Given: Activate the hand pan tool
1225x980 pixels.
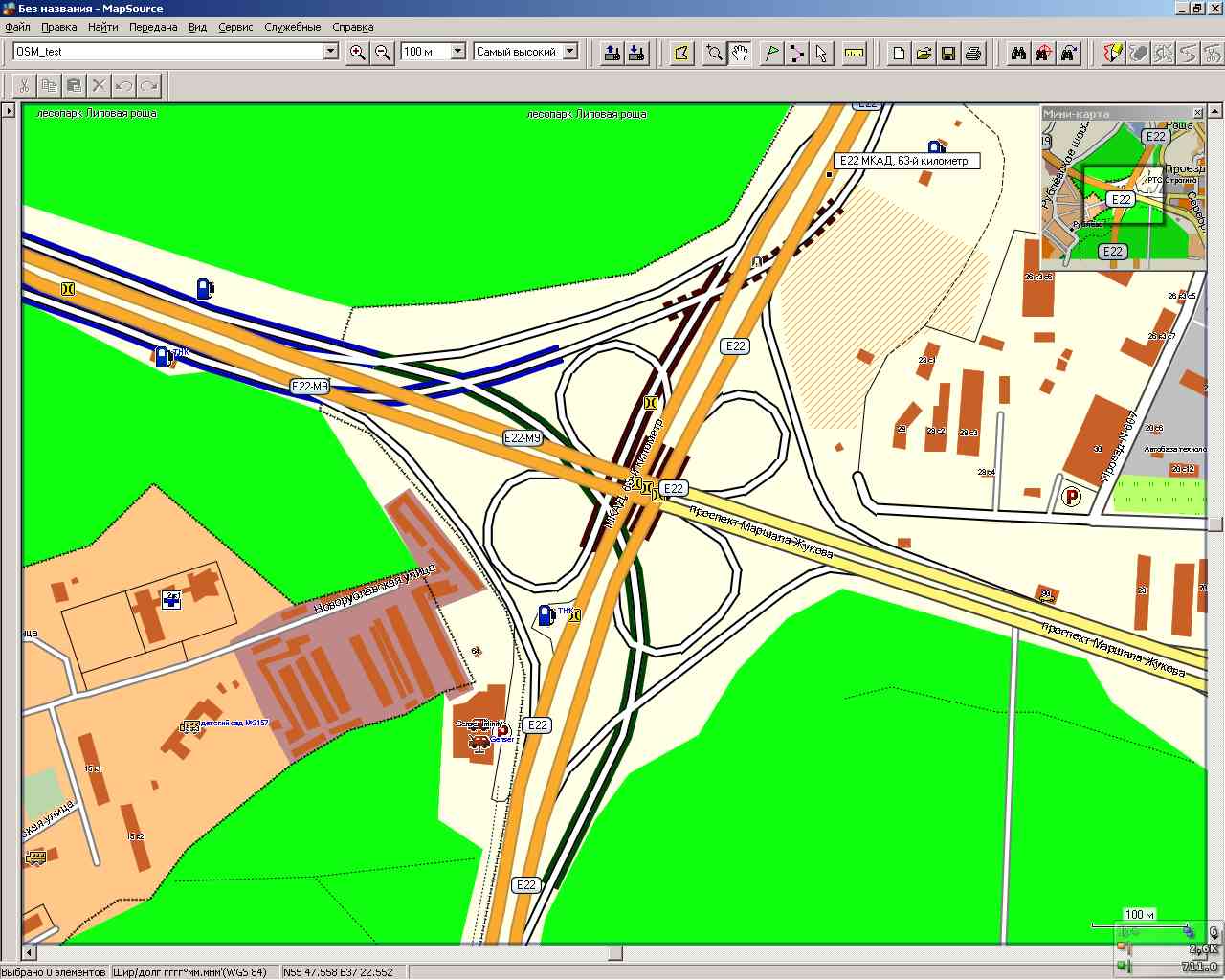Looking at the screenshot, I should pyautogui.click(x=740, y=53).
